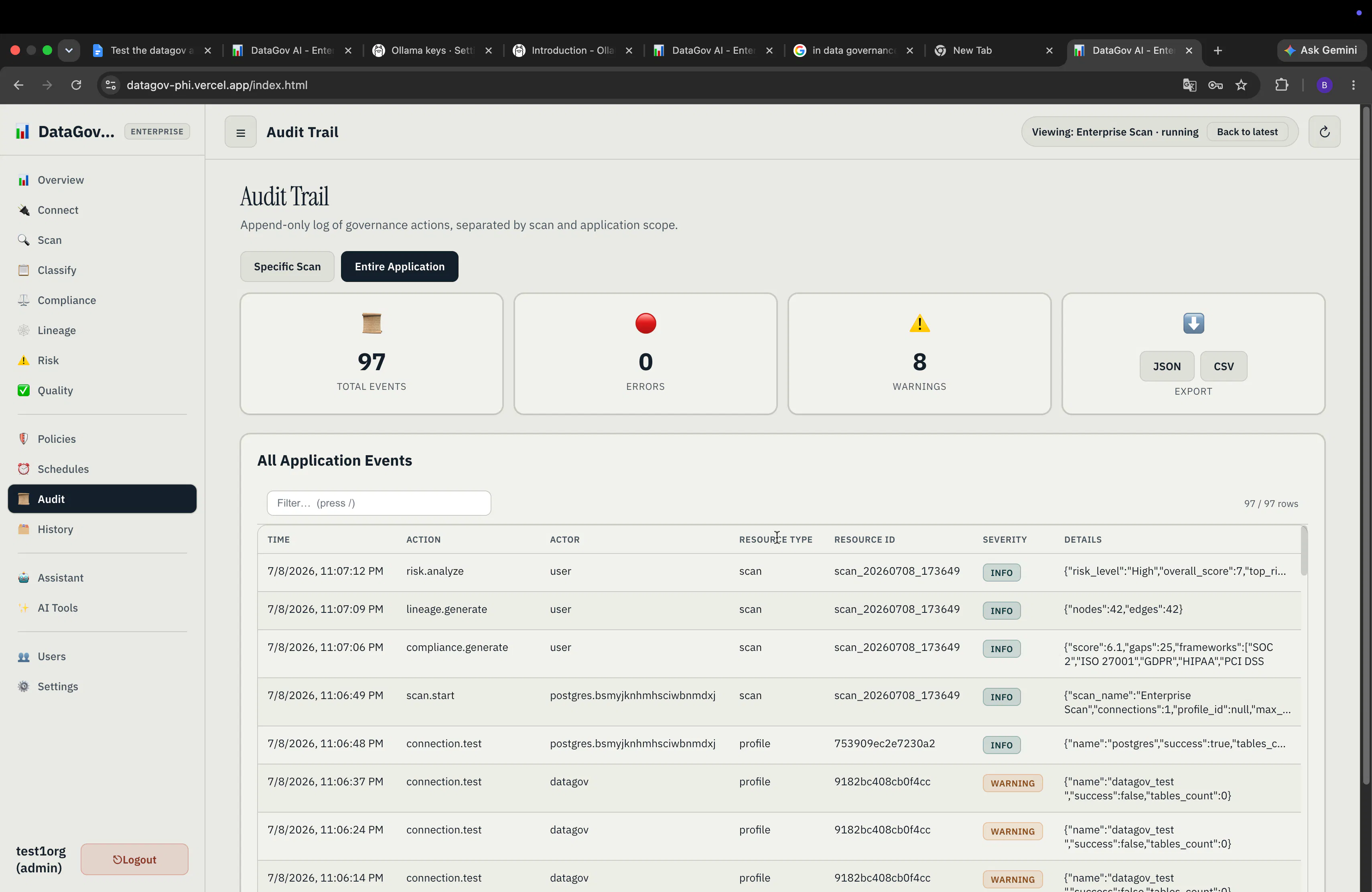Click the compliance.generate action cell

click(x=457, y=647)
